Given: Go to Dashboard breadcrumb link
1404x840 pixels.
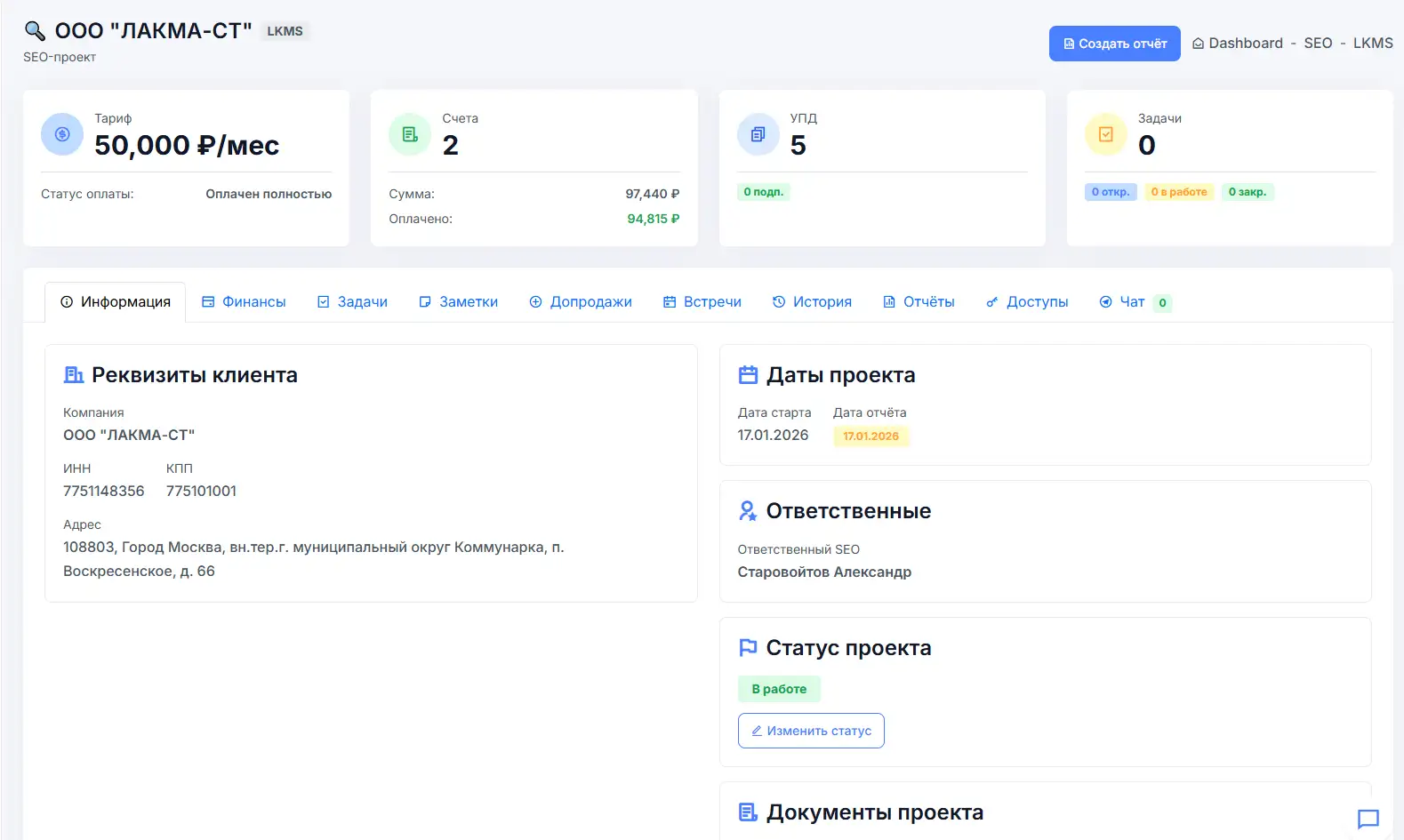Looking at the screenshot, I should [1246, 44].
